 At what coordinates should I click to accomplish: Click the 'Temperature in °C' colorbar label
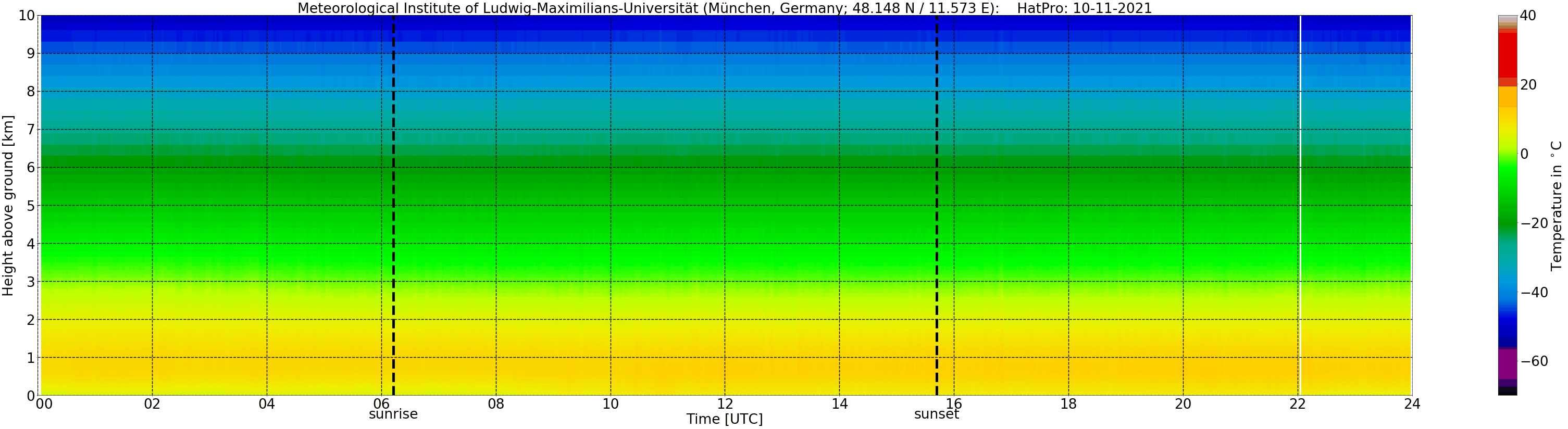tap(1556, 206)
